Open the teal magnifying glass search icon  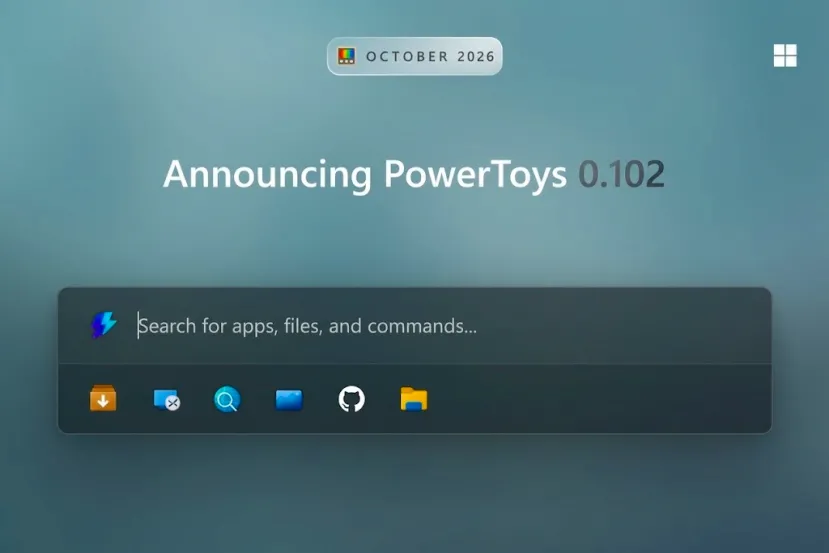tap(227, 399)
